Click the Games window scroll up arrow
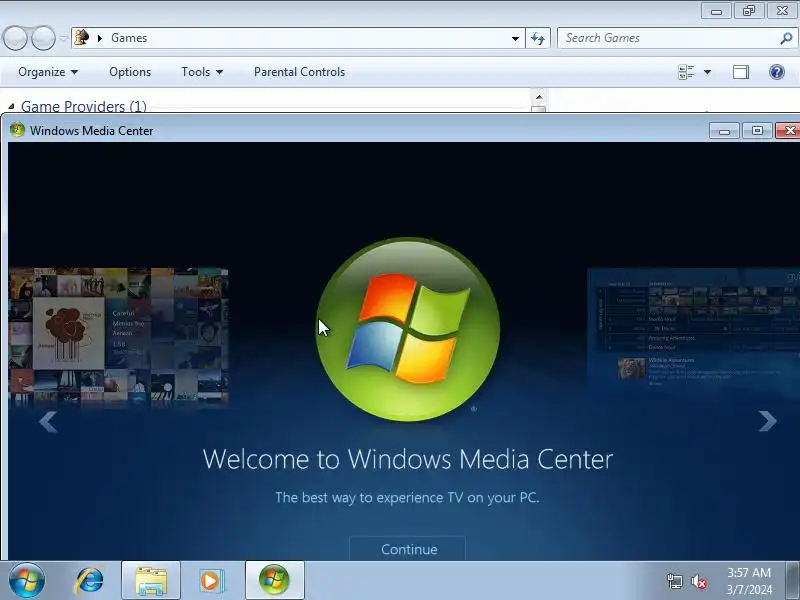Image resolution: width=800 pixels, height=600 pixels. pyautogui.click(x=539, y=97)
